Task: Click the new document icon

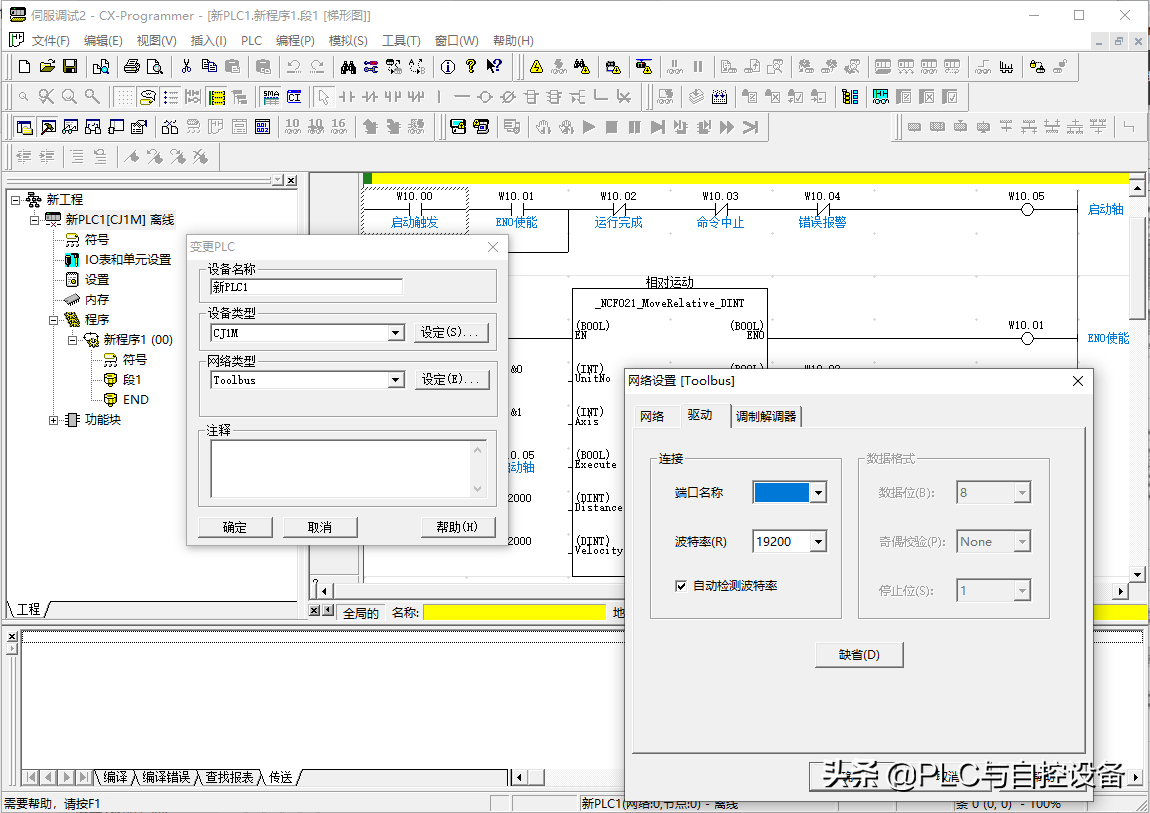Action: [x=25, y=67]
